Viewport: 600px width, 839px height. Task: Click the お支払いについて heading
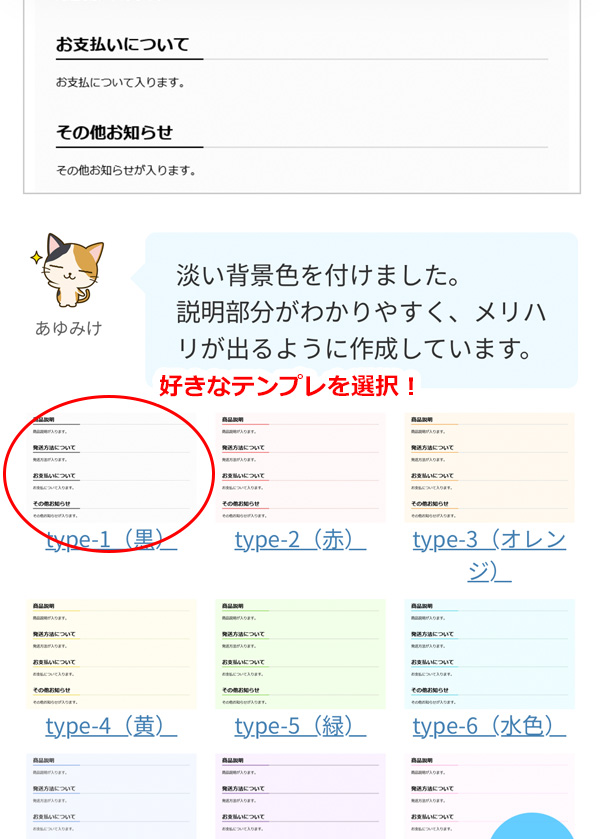123,44
